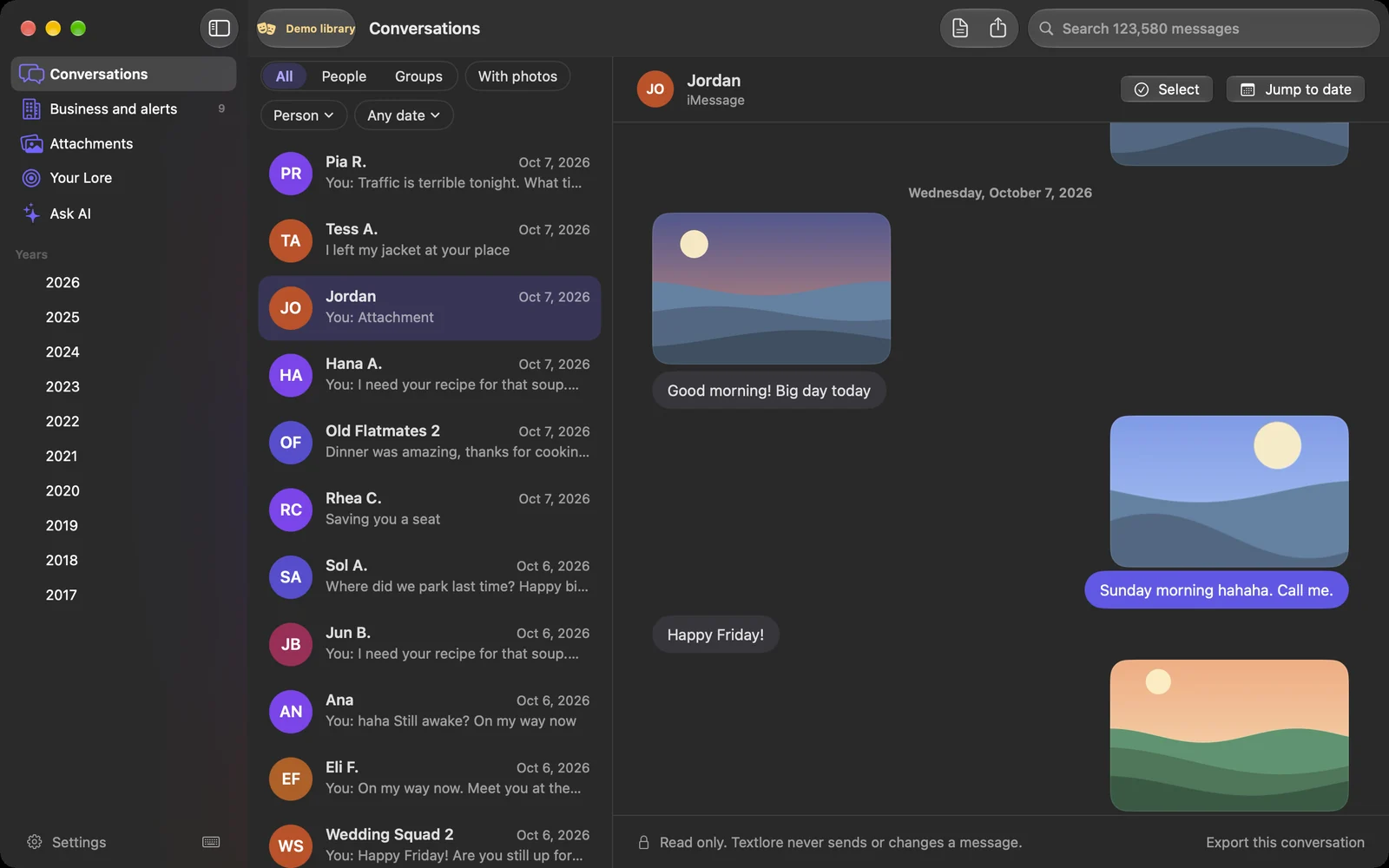Click the Attachments photo icon

pyautogui.click(x=31, y=143)
